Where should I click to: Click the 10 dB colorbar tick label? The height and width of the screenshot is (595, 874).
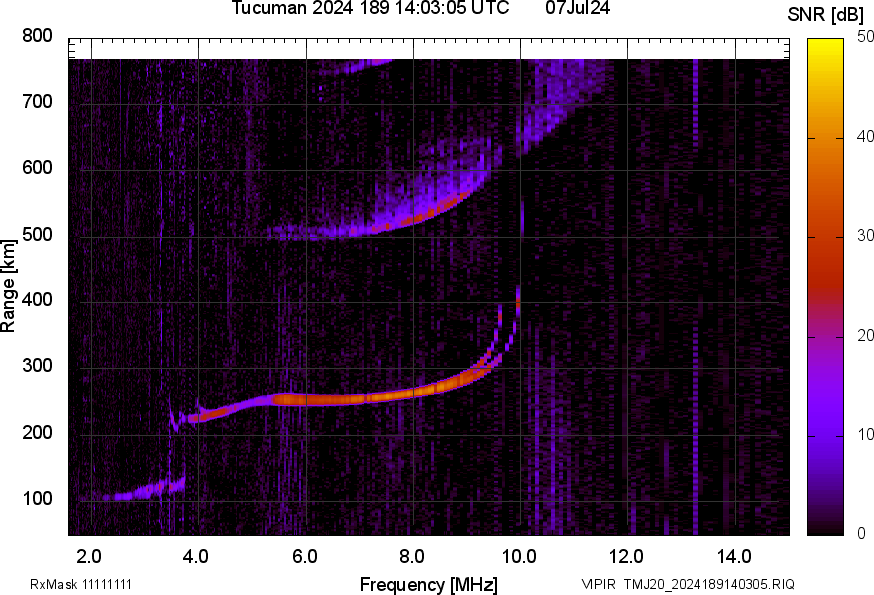(x=865, y=434)
